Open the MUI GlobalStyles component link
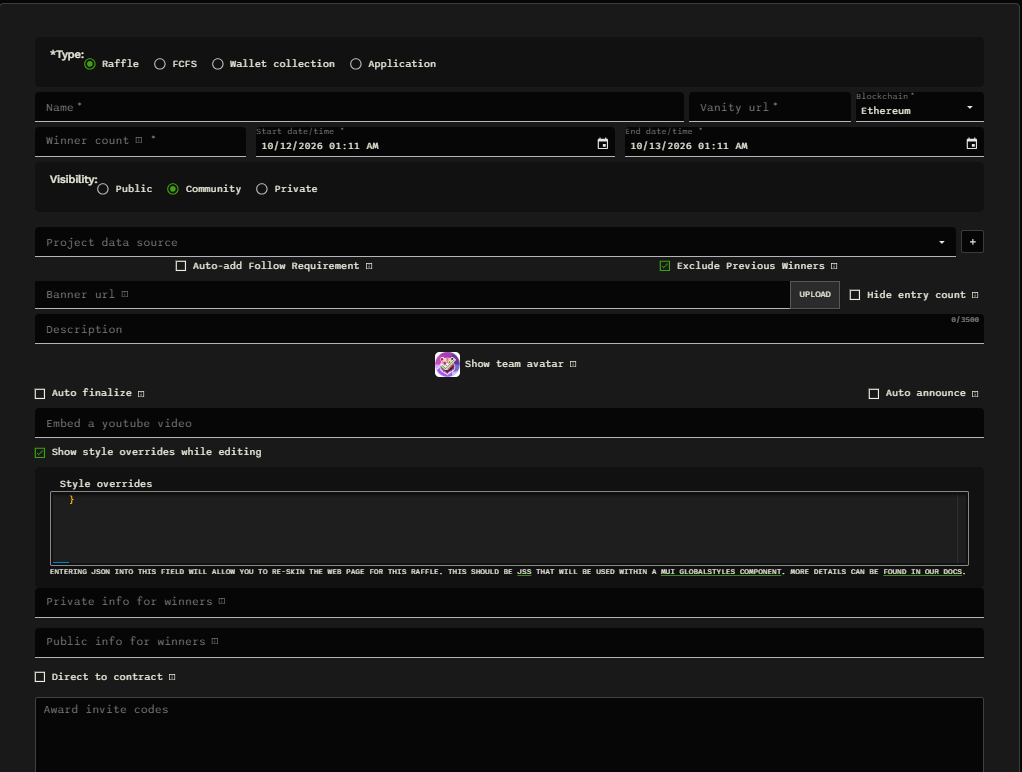This screenshot has height=772, width=1022. [x=721, y=572]
